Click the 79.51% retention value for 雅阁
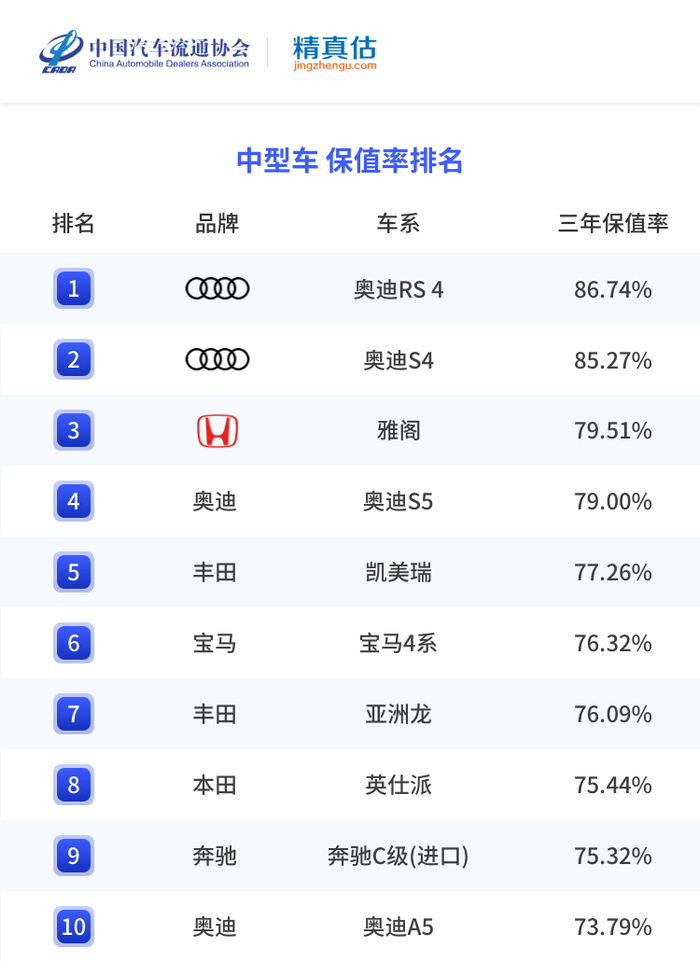Viewport: 700px width, 962px height. click(613, 431)
